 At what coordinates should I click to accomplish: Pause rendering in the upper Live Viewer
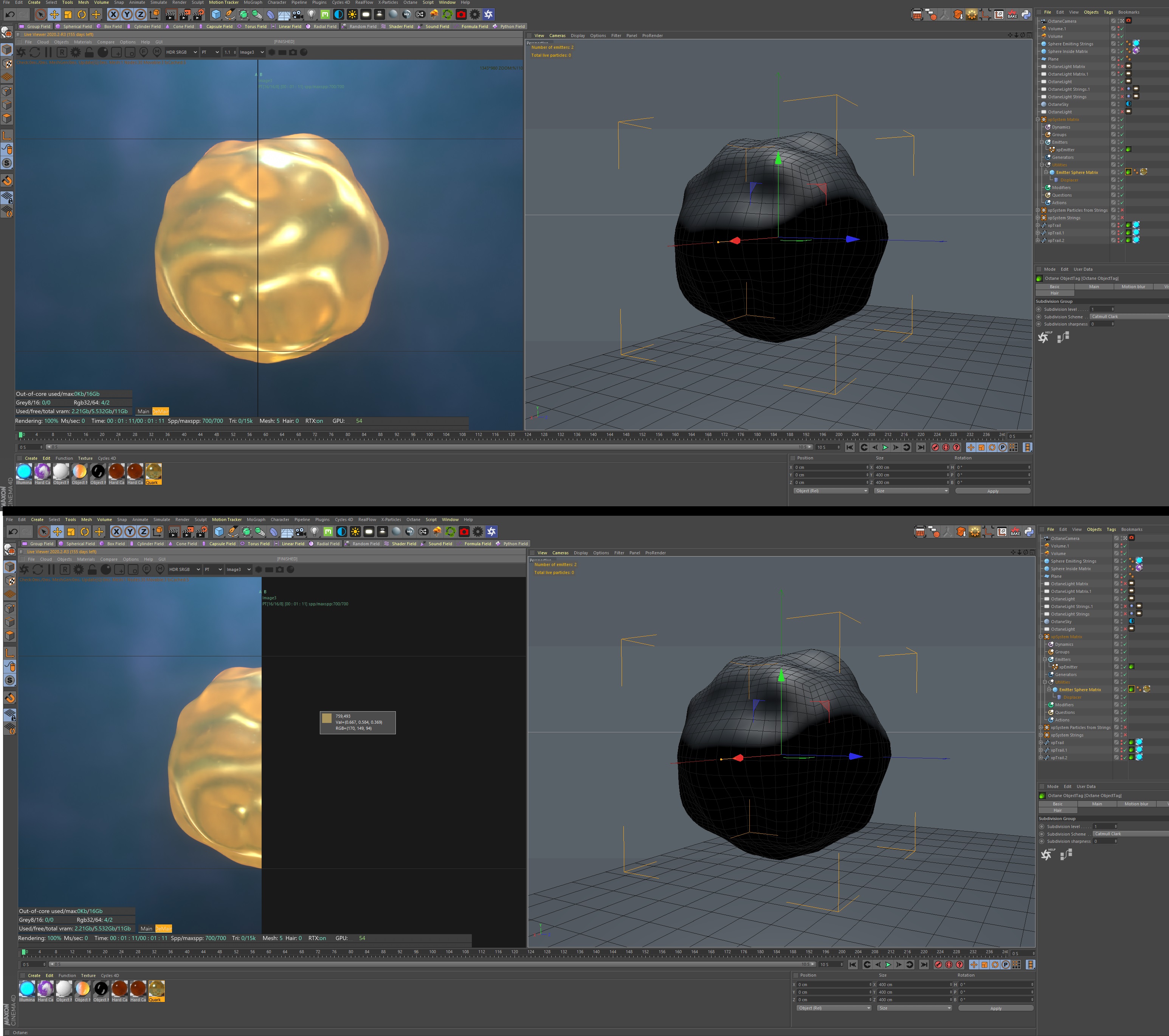tap(48, 52)
